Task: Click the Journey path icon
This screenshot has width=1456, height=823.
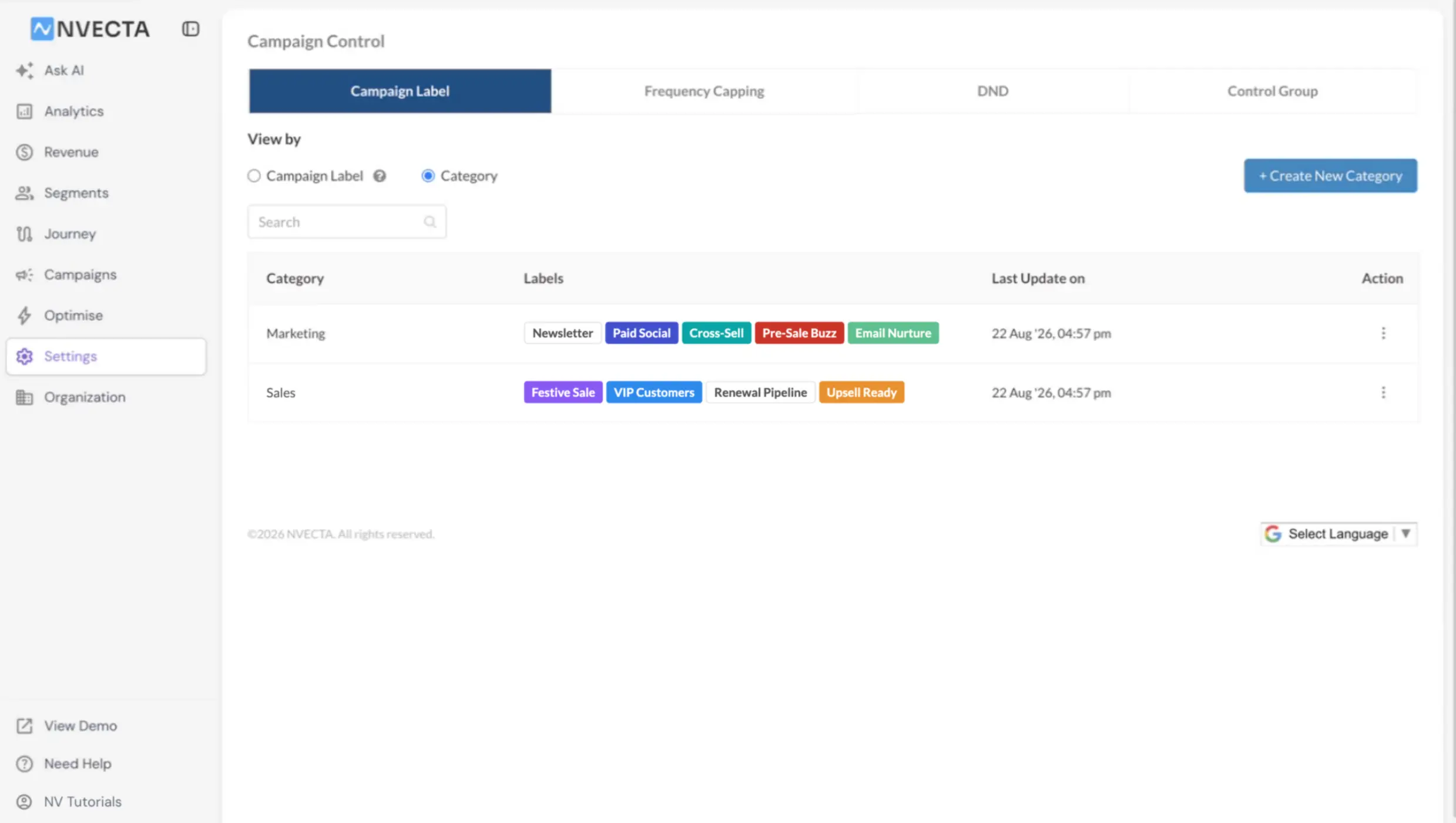Action: 24,234
